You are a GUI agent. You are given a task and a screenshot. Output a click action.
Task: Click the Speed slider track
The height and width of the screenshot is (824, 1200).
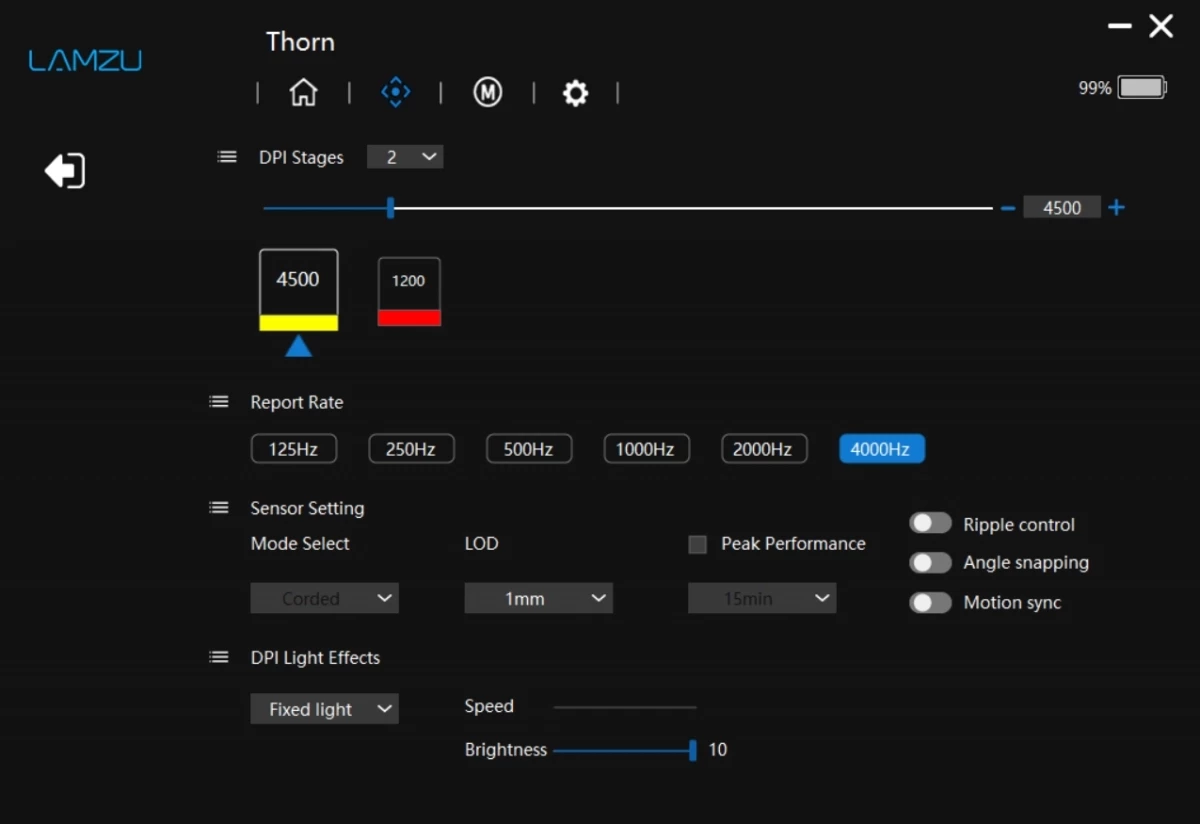point(625,707)
